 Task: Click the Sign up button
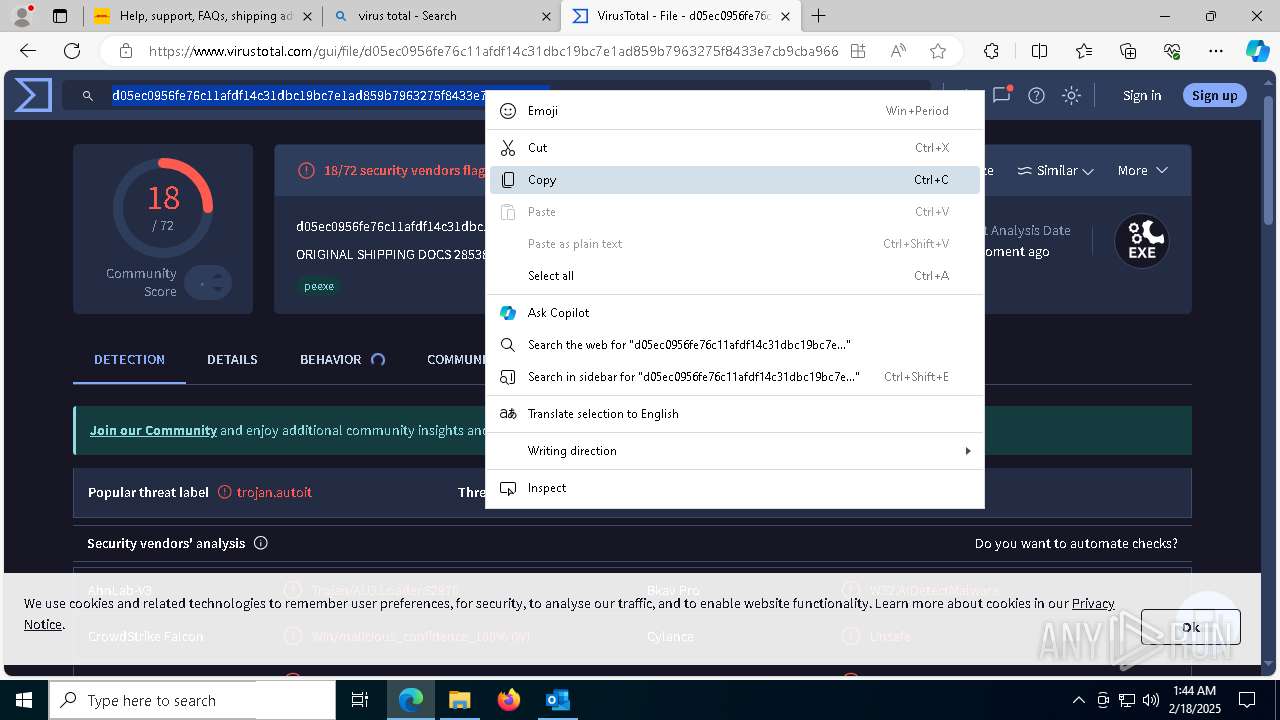click(1214, 95)
